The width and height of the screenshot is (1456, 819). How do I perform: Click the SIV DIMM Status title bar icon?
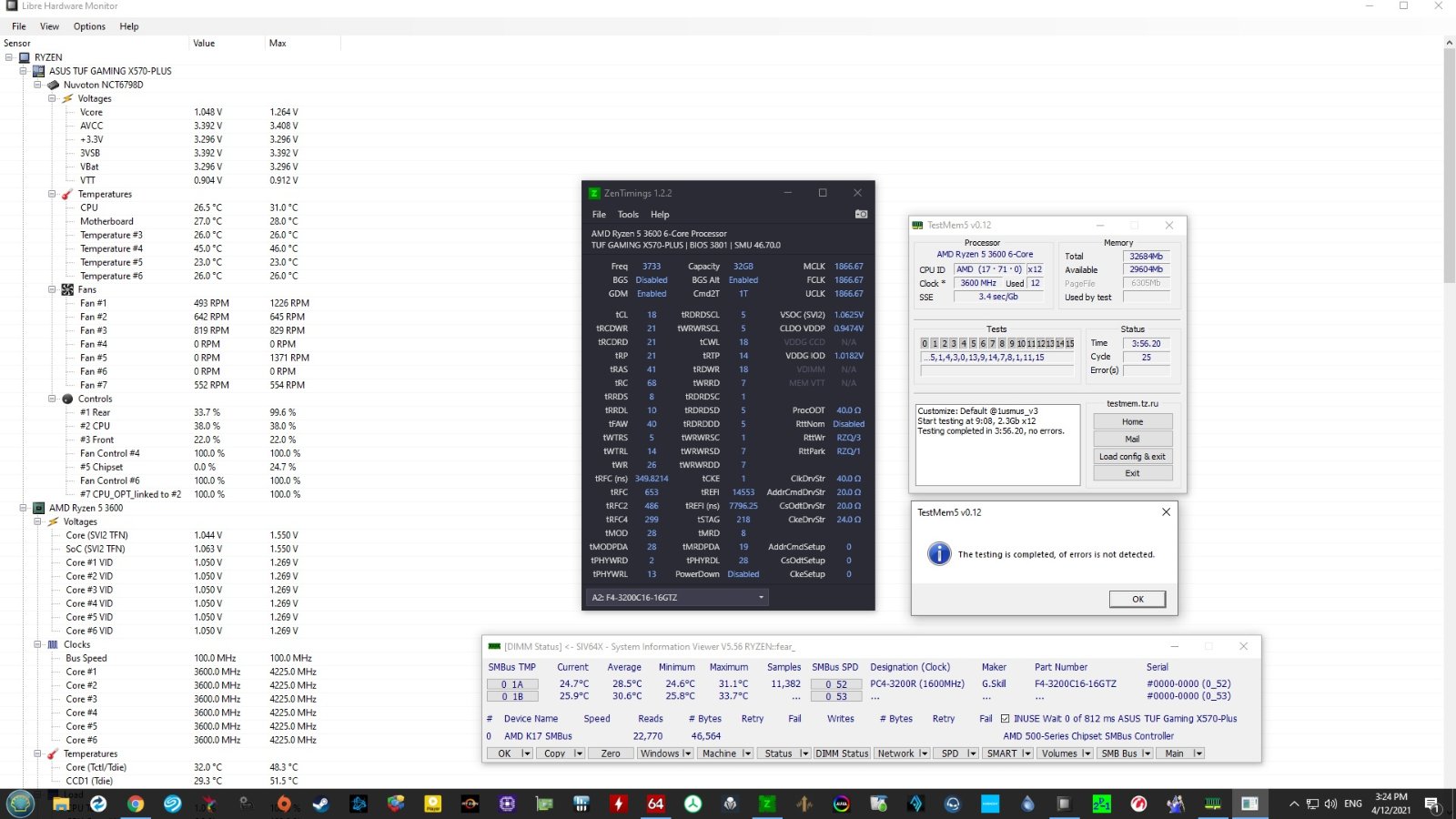click(x=494, y=646)
